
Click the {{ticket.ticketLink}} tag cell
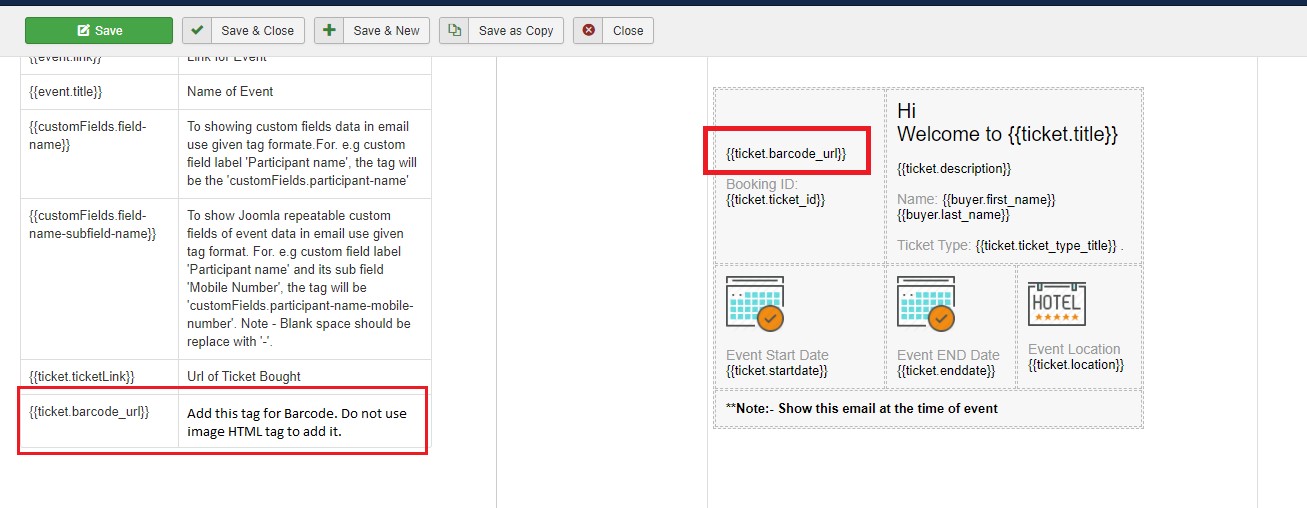[x=82, y=376]
